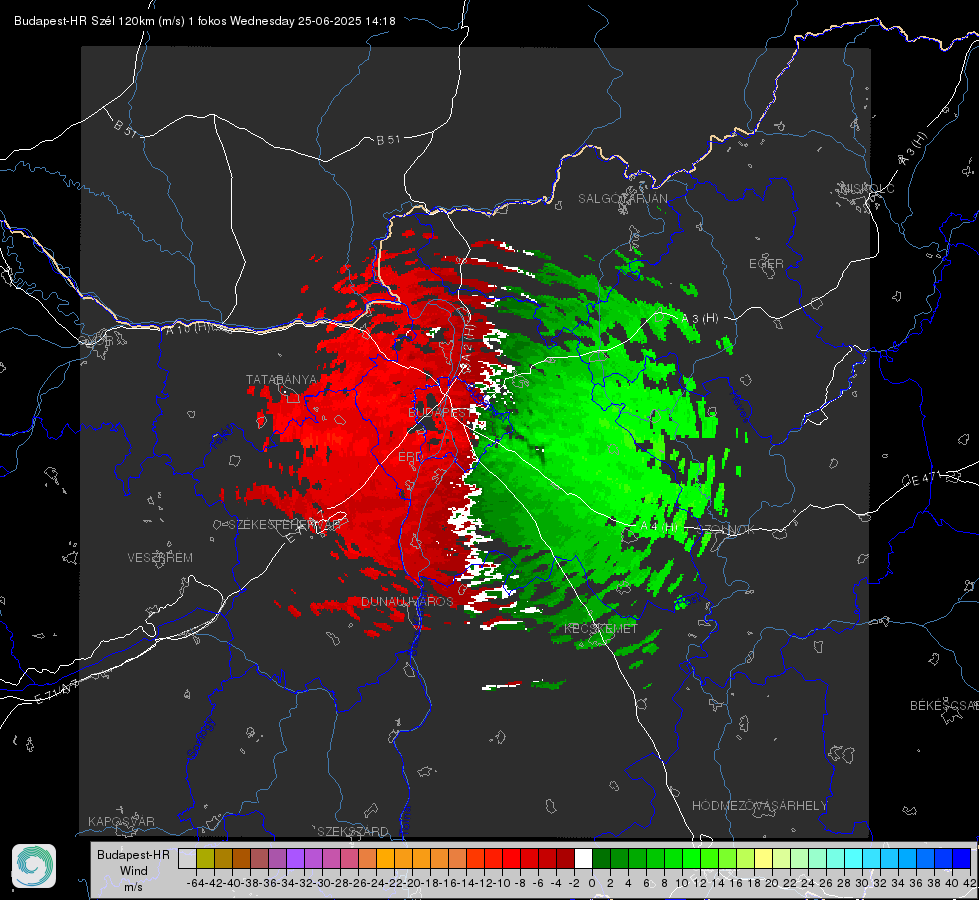Click the HODMEZOVASARHELY city label
This screenshot has width=979, height=900.
coord(759,806)
